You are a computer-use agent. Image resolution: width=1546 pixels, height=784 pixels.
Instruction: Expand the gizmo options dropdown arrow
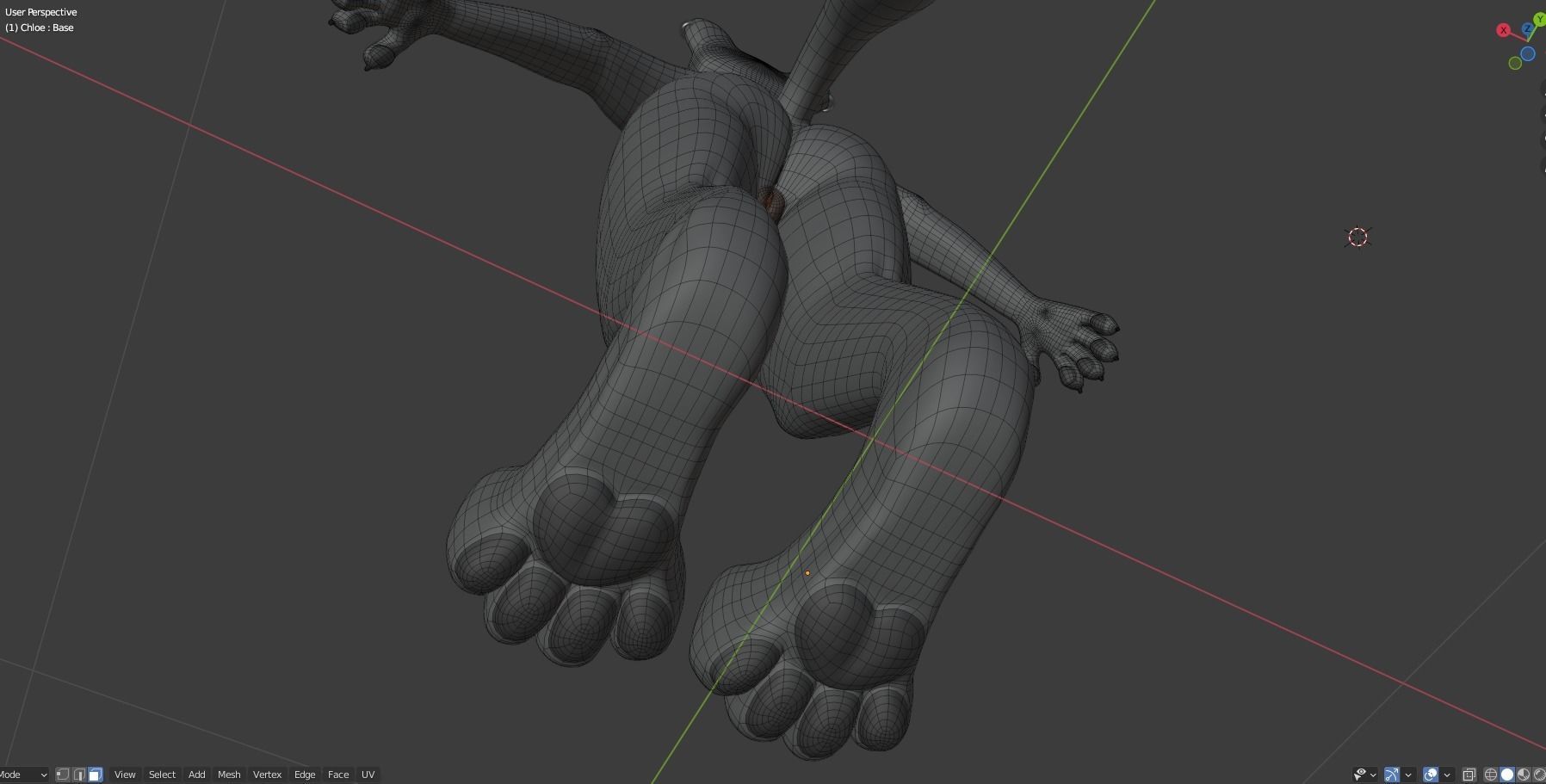1408,775
